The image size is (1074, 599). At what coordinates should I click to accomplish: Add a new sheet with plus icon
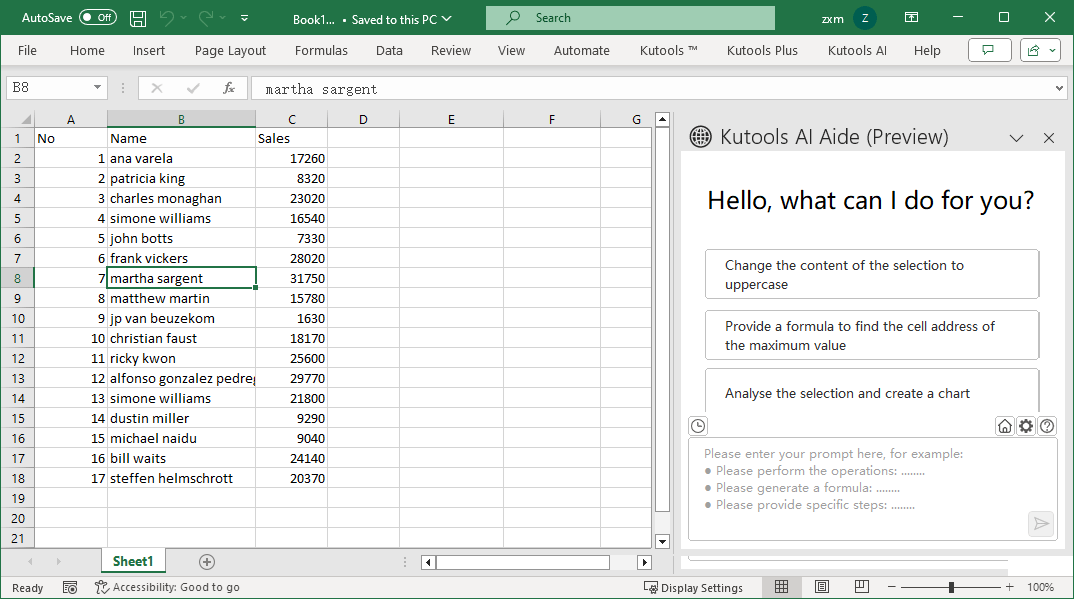[x=207, y=562]
